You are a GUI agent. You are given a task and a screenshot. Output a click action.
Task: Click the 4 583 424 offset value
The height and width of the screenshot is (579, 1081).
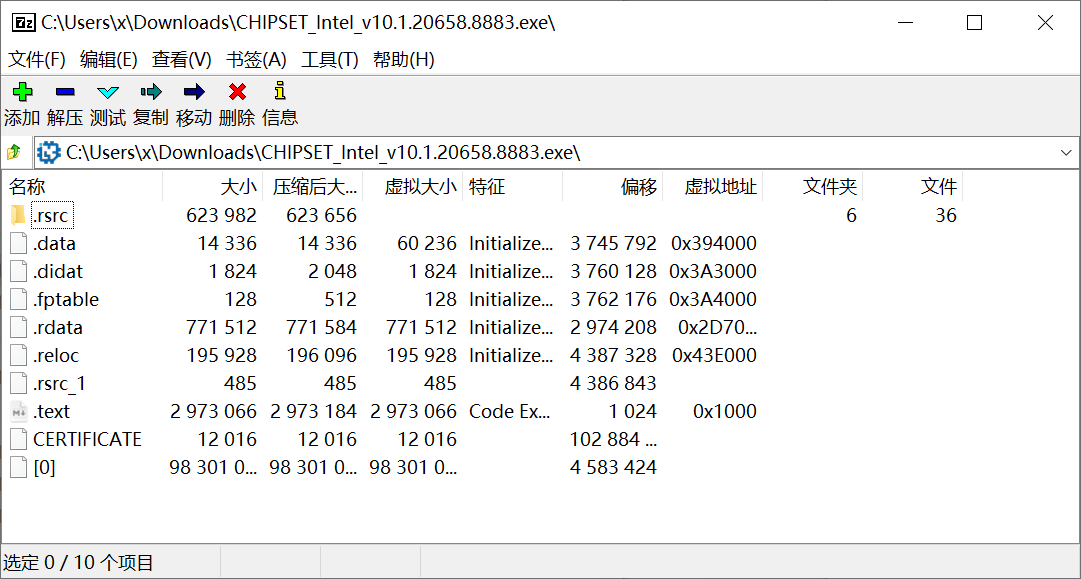point(614,467)
